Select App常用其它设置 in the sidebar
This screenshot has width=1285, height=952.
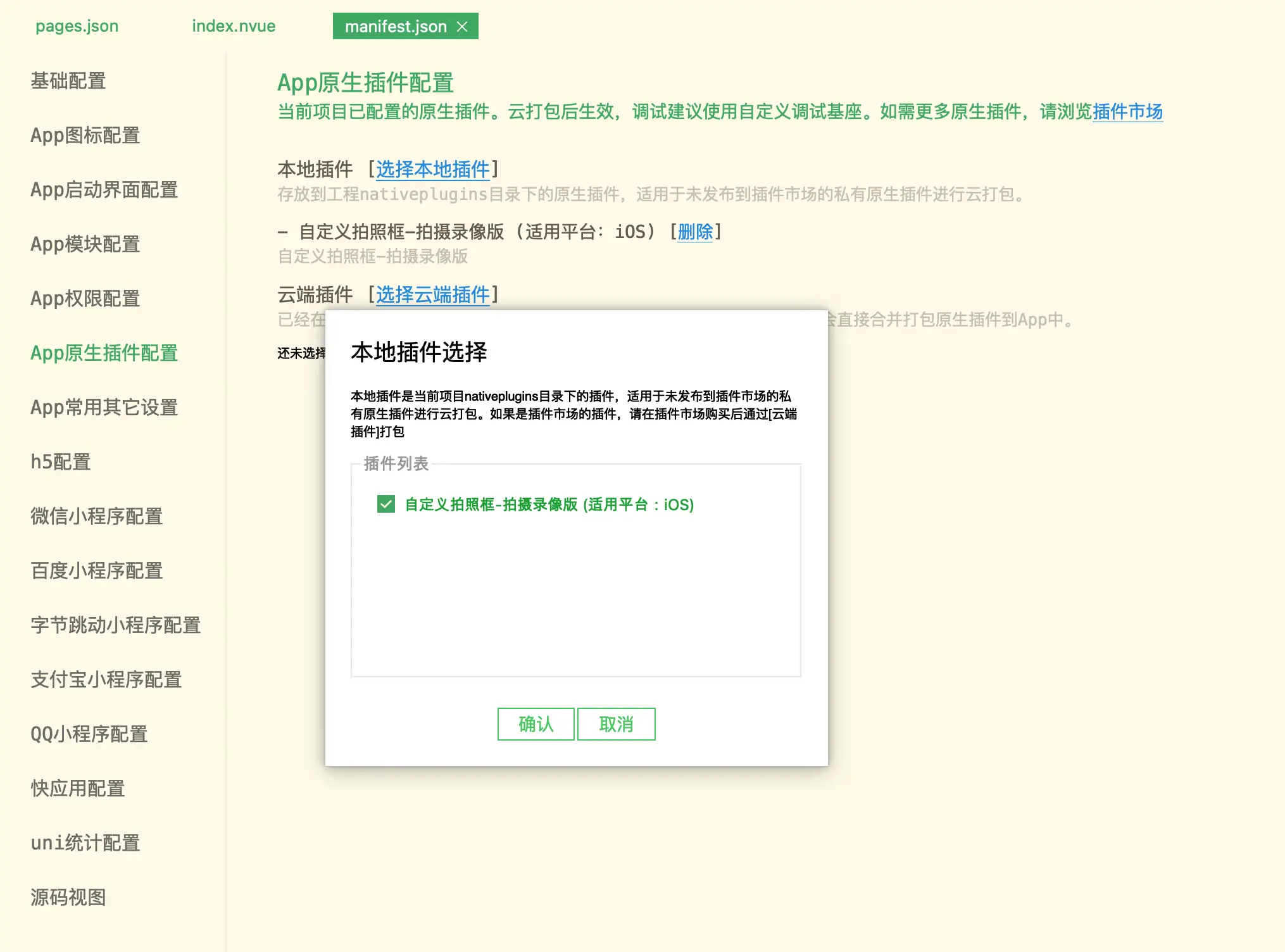(x=104, y=407)
